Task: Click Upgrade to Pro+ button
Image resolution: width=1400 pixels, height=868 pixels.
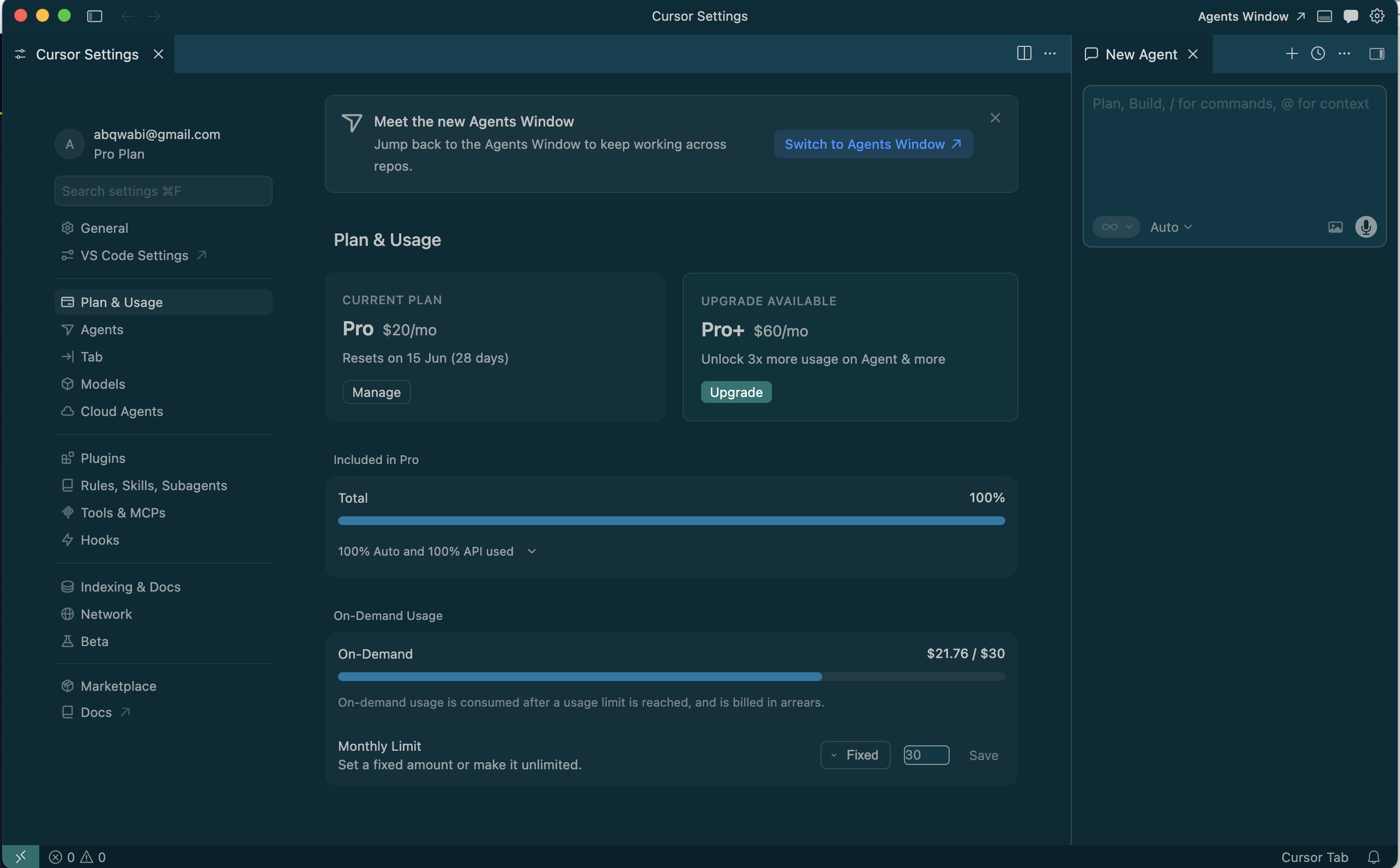Action: (x=737, y=392)
